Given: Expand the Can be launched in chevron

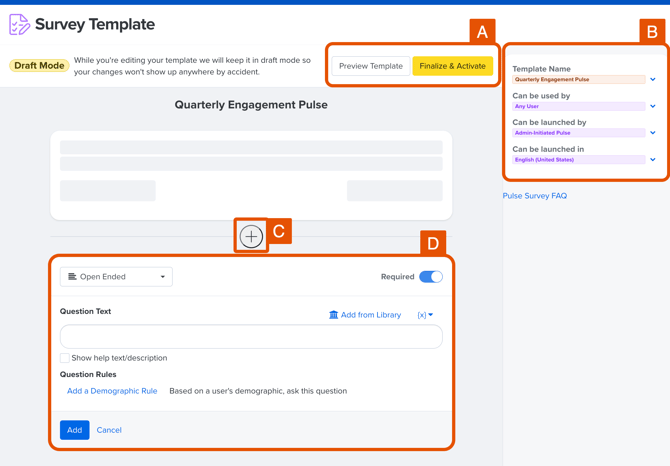Looking at the screenshot, I should [x=653, y=159].
